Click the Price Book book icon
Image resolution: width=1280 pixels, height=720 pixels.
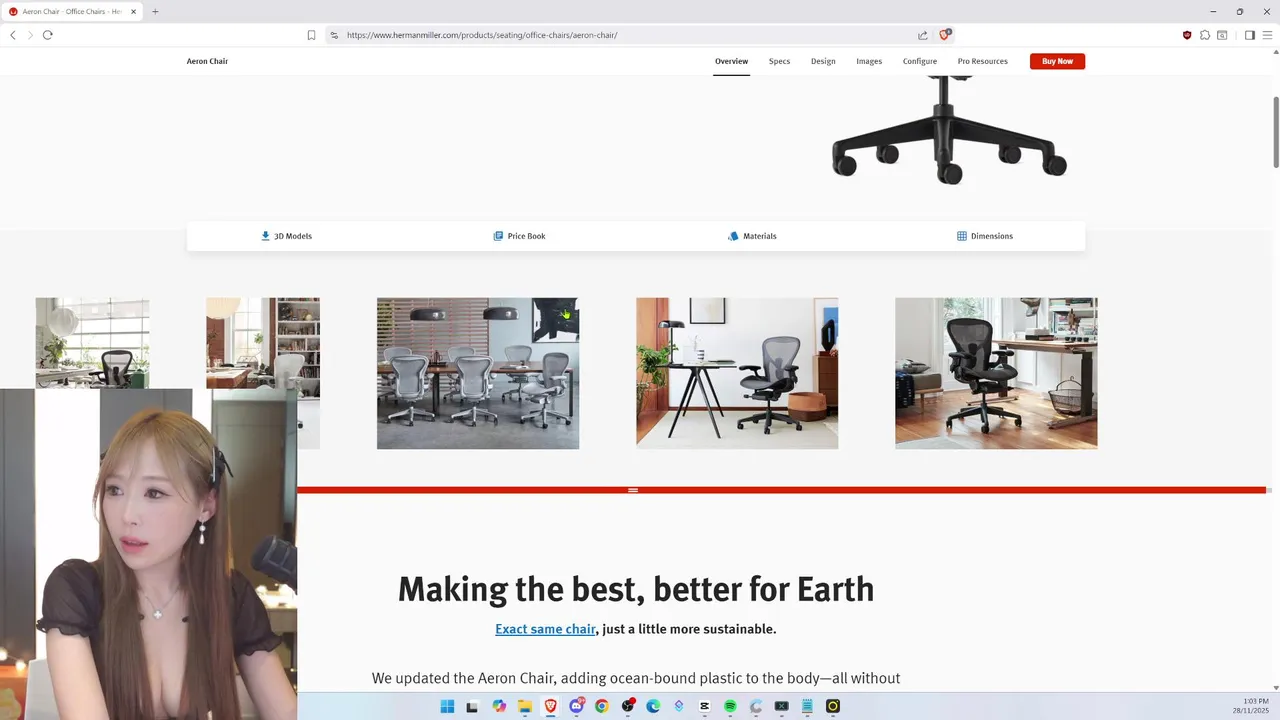tap(498, 236)
